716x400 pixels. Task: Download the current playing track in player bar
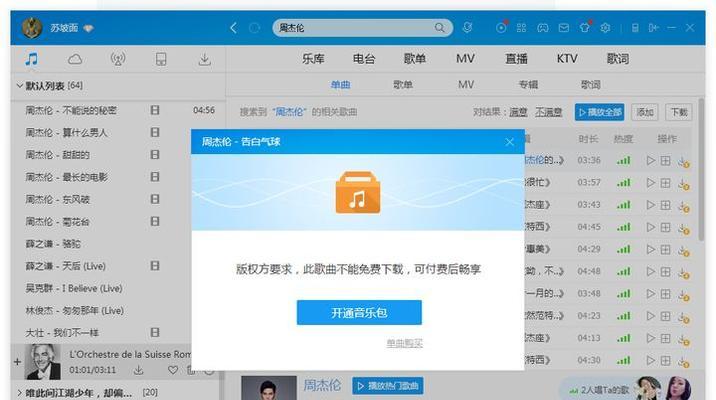[x=138, y=370]
